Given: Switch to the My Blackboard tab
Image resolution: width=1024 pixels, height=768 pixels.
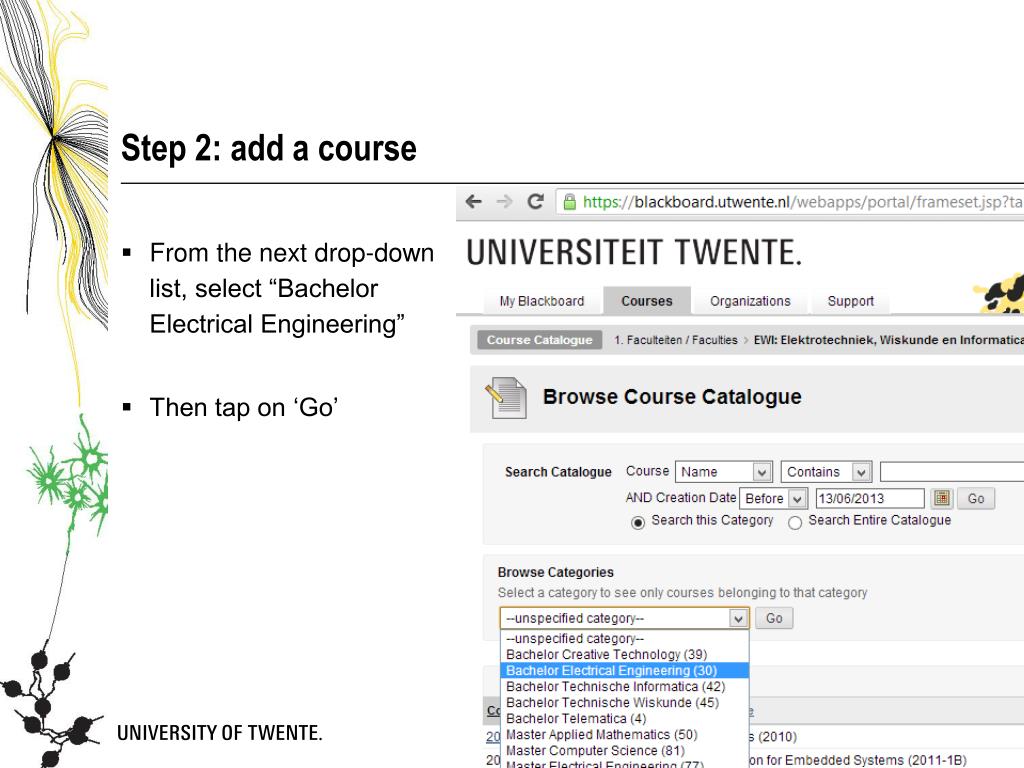Looking at the screenshot, I should [541, 301].
